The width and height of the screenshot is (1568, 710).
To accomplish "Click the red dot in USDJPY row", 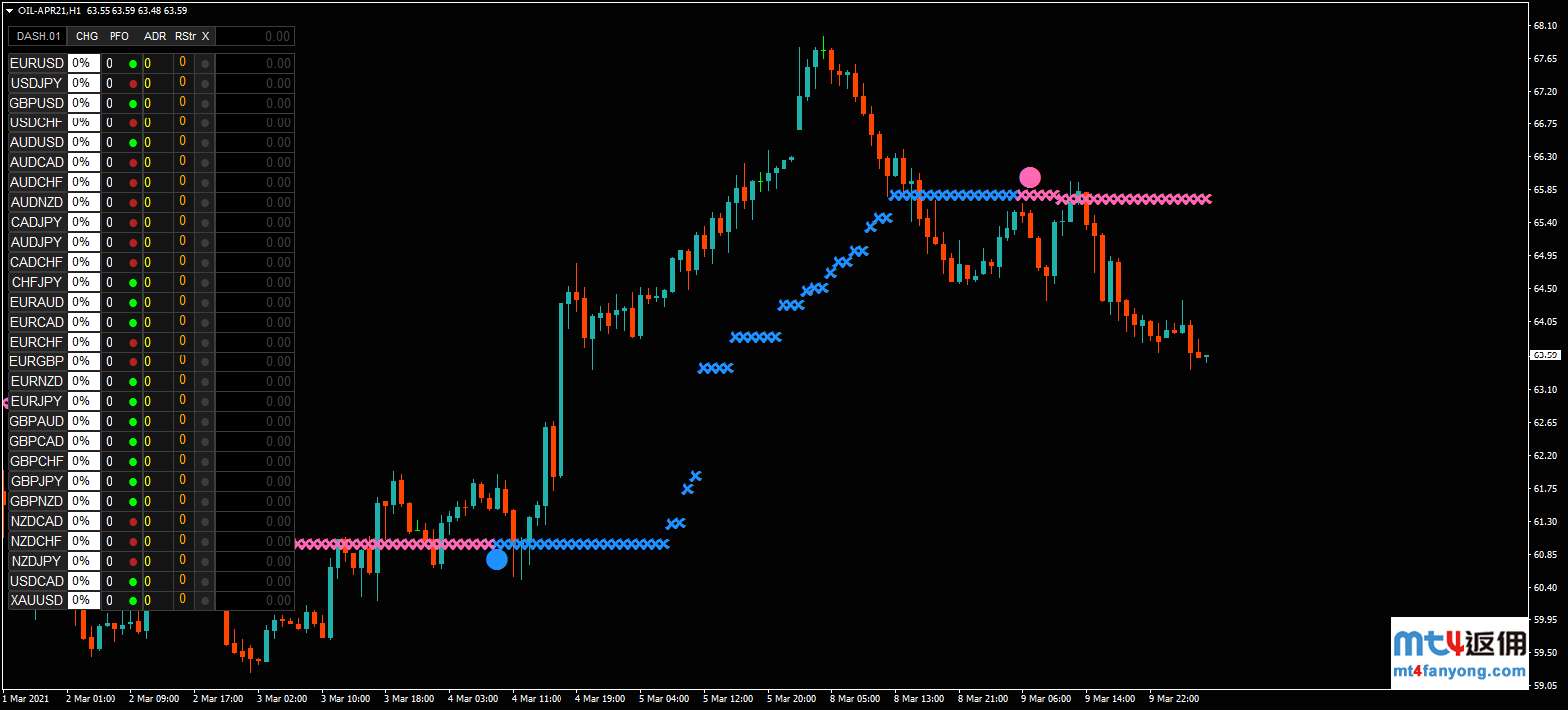I will click(x=133, y=84).
